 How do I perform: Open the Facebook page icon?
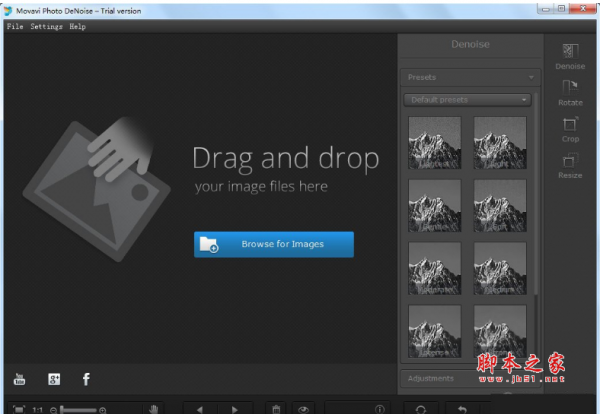(x=86, y=379)
